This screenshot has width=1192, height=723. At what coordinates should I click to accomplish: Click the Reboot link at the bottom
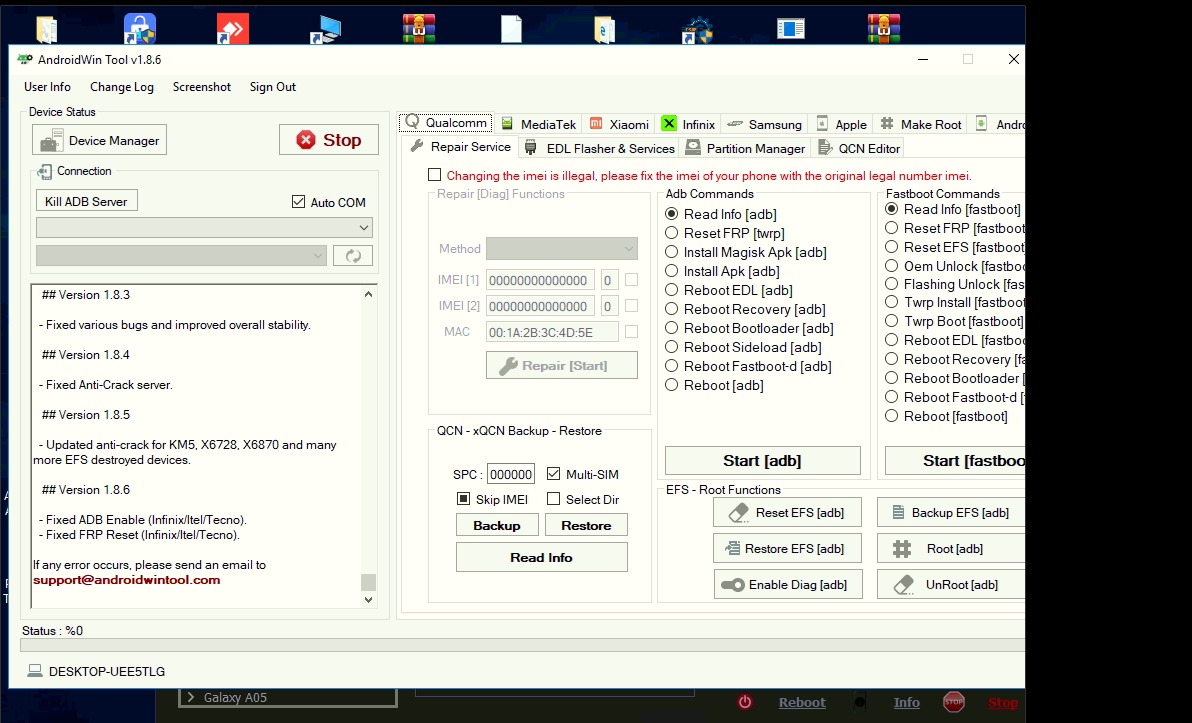[x=802, y=702]
